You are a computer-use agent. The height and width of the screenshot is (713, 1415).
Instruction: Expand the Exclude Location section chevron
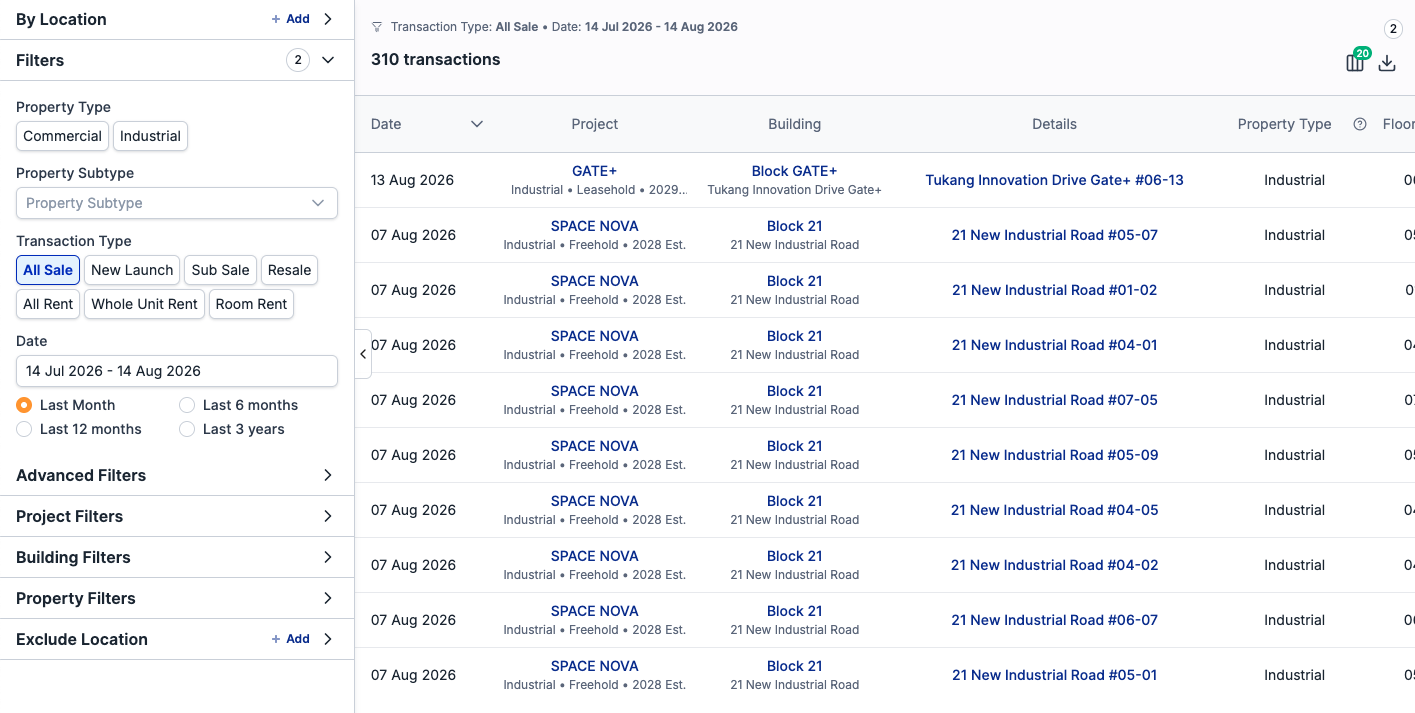click(x=328, y=639)
